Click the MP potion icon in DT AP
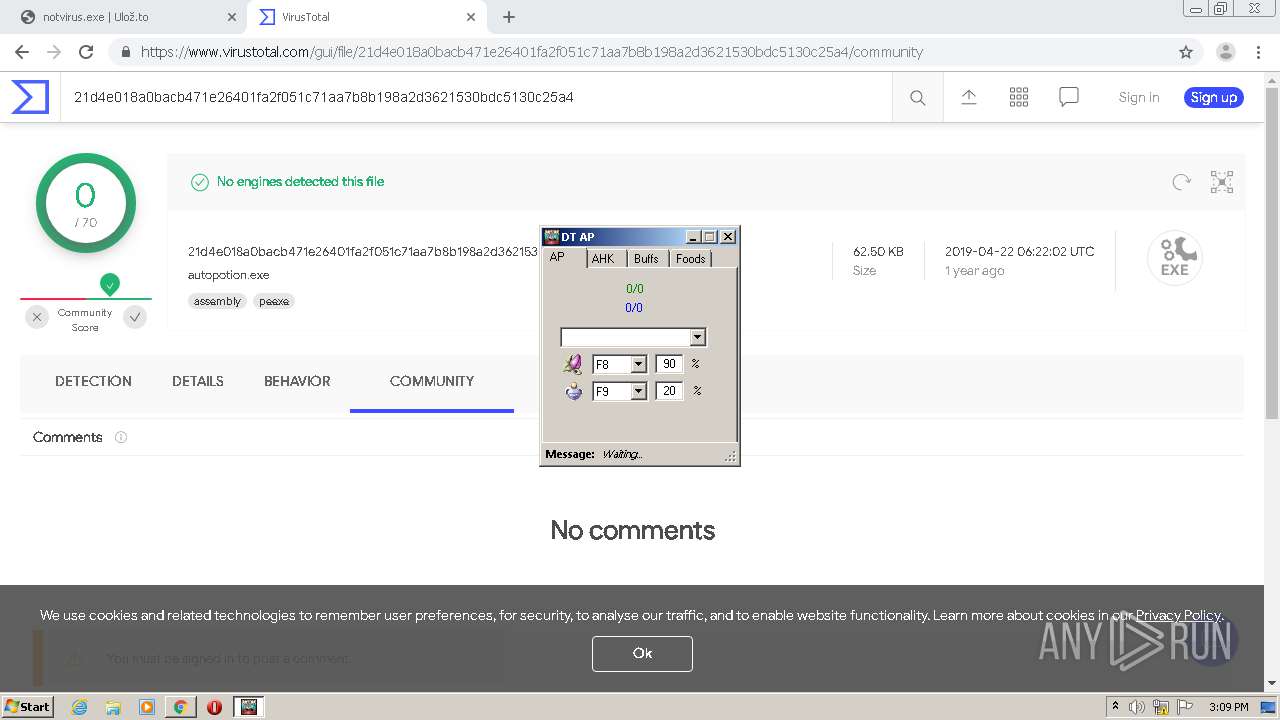This screenshot has width=1280, height=720. tap(573, 391)
